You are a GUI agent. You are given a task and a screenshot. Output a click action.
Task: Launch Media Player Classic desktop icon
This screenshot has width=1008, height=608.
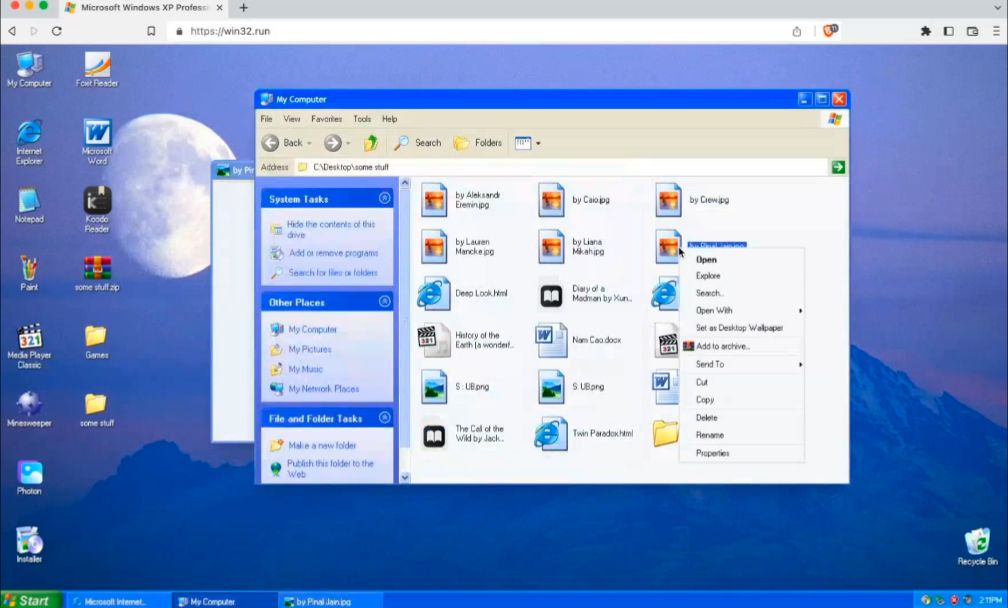pos(29,346)
